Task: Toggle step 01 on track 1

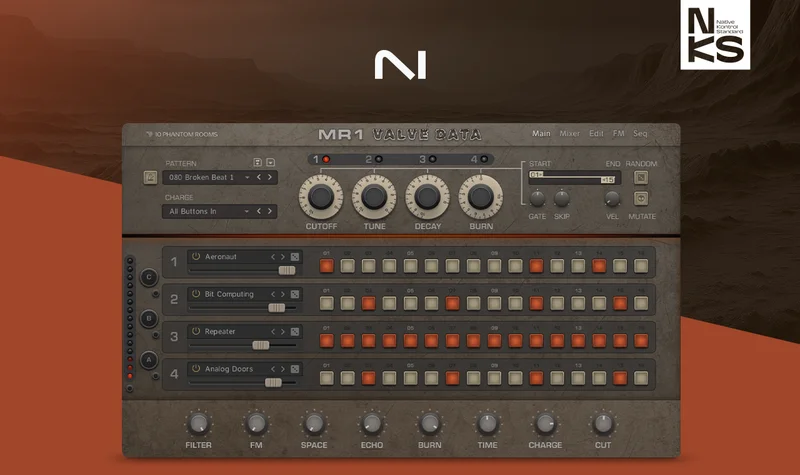Action: (x=327, y=266)
